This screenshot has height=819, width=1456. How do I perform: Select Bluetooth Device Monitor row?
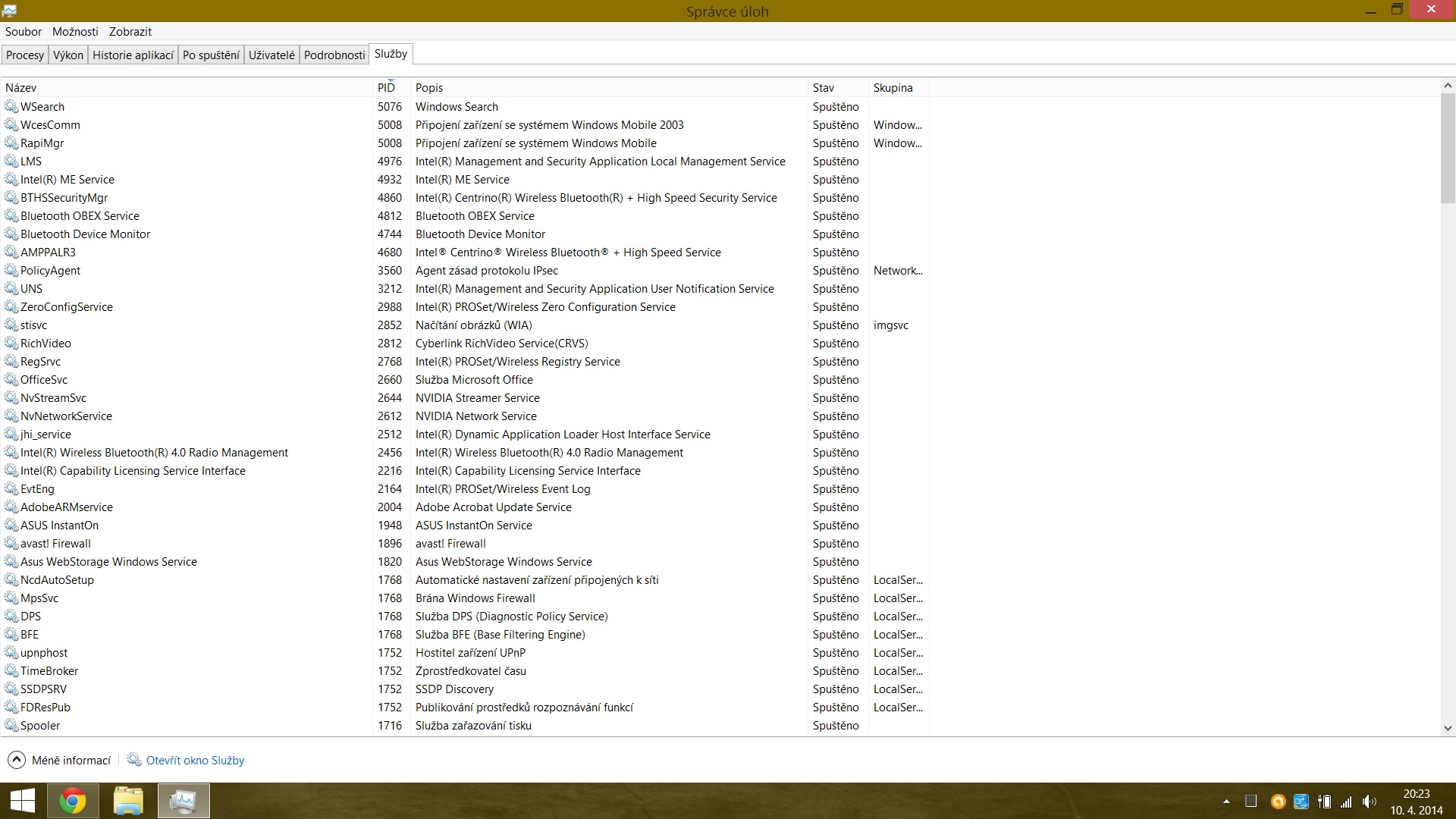pyautogui.click(x=464, y=234)
